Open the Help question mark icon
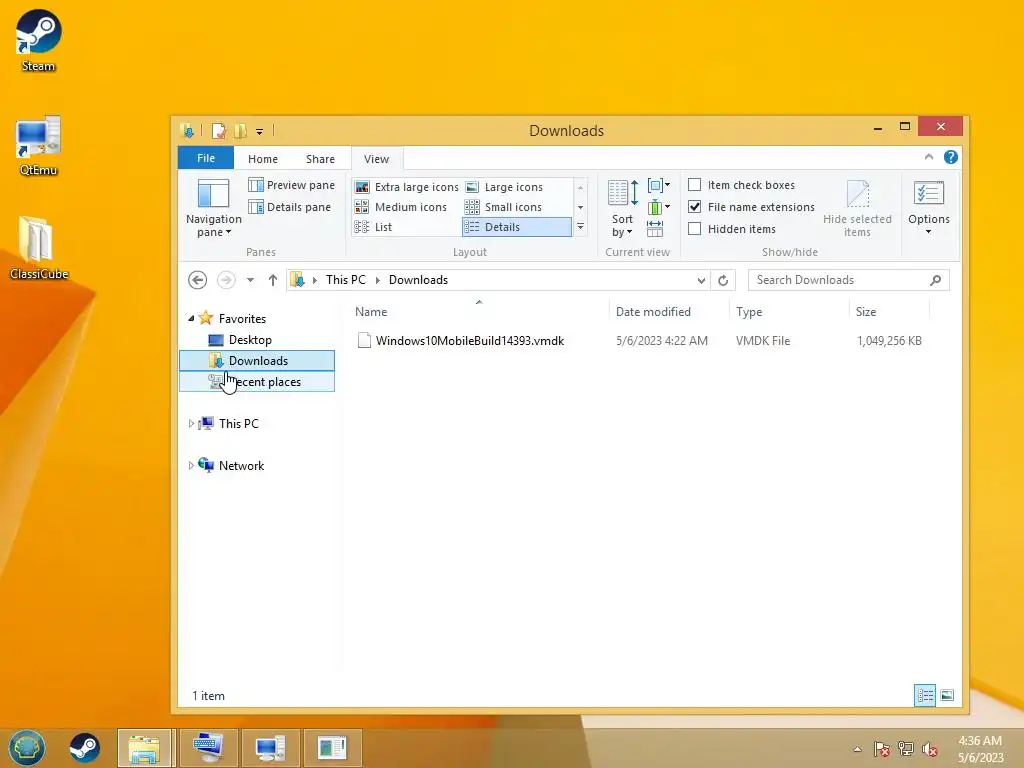 pyautogui.click(x=951, y=157)
